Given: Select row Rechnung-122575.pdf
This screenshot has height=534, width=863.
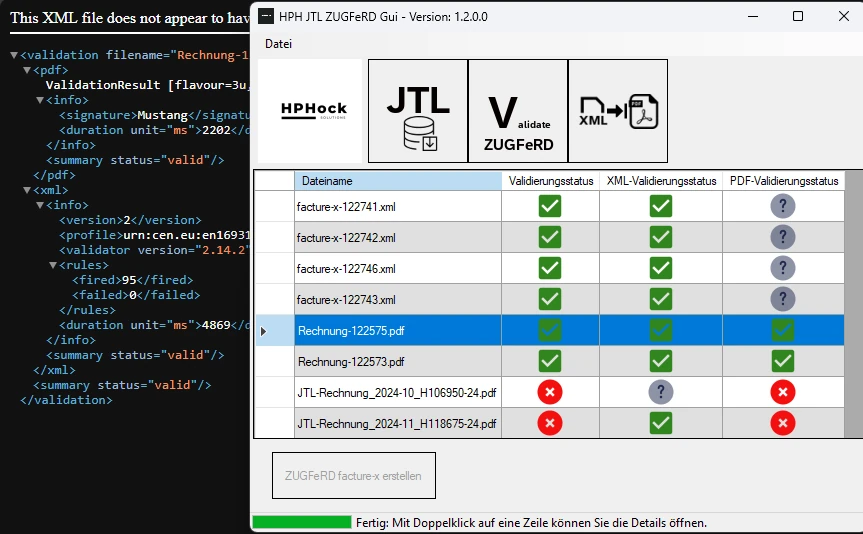Looking at the screenshot, I should 550,330.
